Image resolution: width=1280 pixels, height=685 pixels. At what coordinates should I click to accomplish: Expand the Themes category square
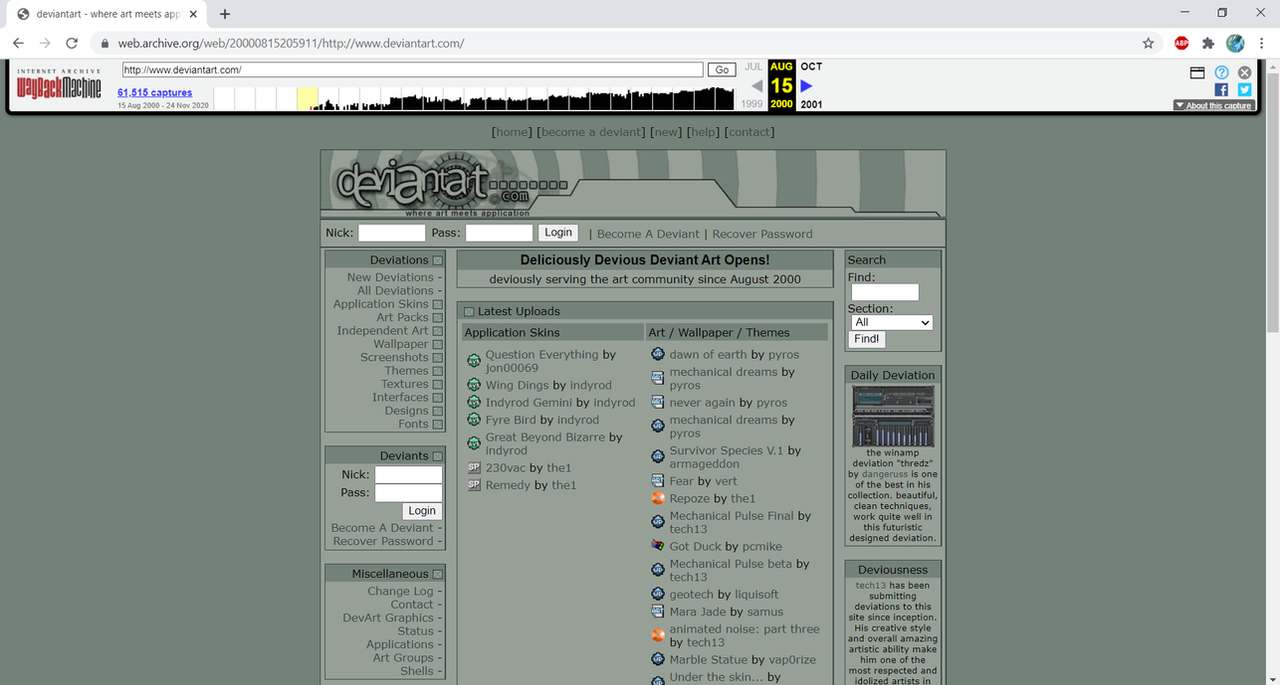[x=438, y=371]
